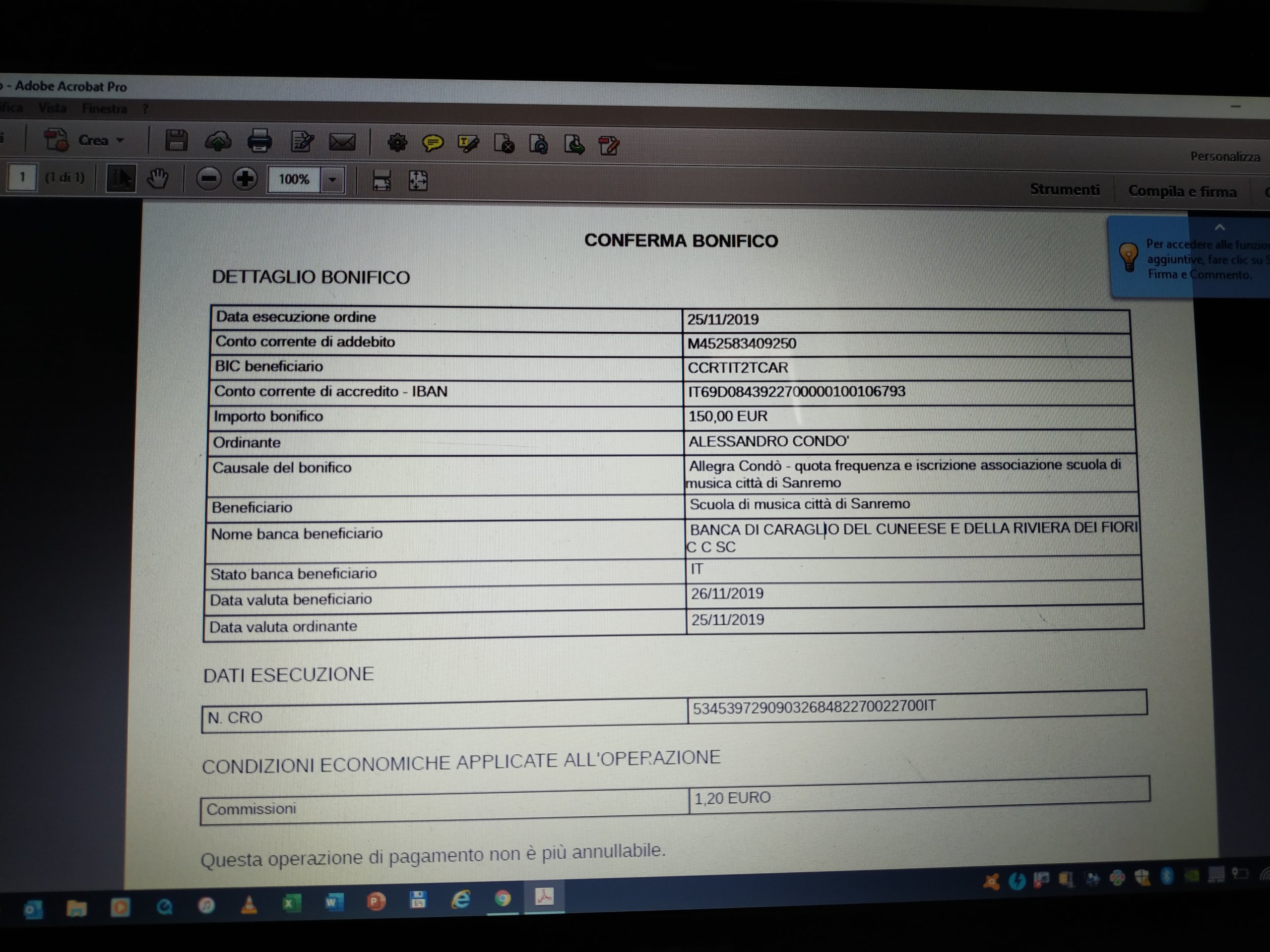Click the Avast tray icon
Screen dimensions: 1270x952
992,882
